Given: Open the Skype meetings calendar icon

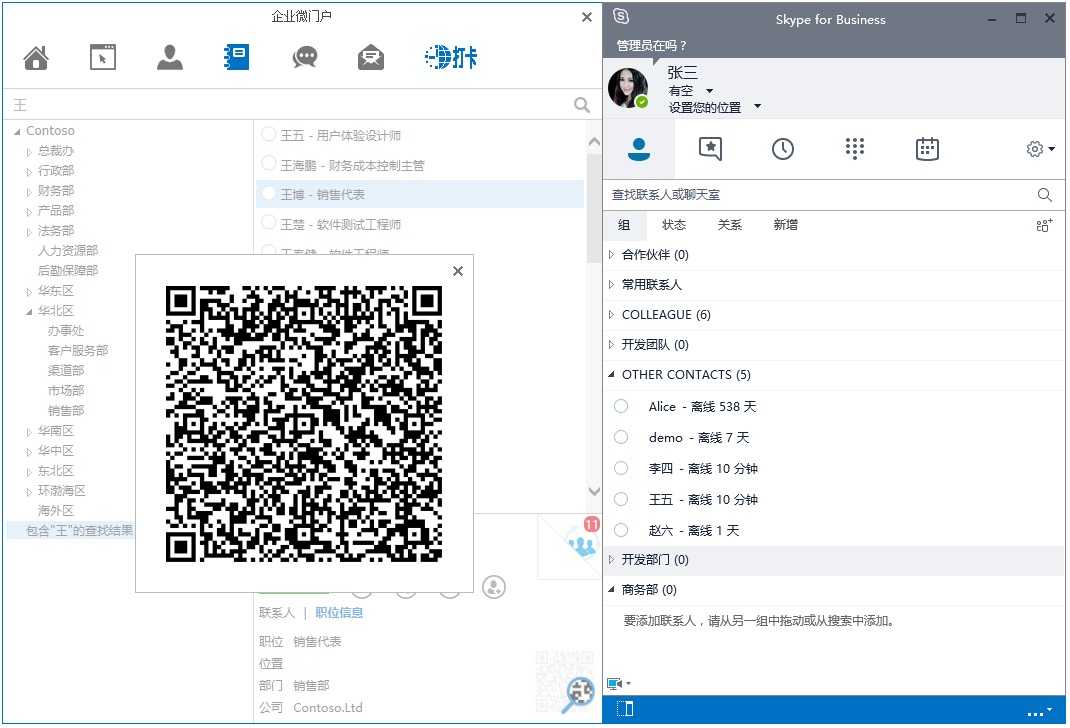Looking at the screenshot, I should click(x=927, y=149).
